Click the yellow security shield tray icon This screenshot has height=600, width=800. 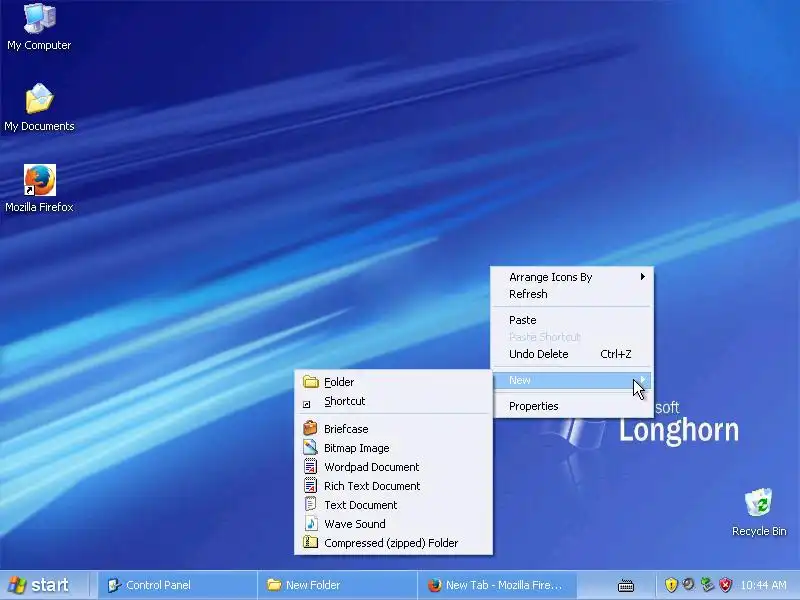tap(671, 585)
